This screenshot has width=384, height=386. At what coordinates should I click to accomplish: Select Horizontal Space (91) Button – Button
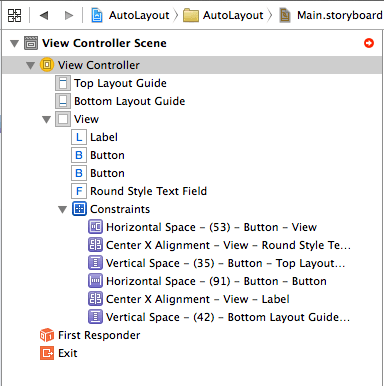(216, 281)
